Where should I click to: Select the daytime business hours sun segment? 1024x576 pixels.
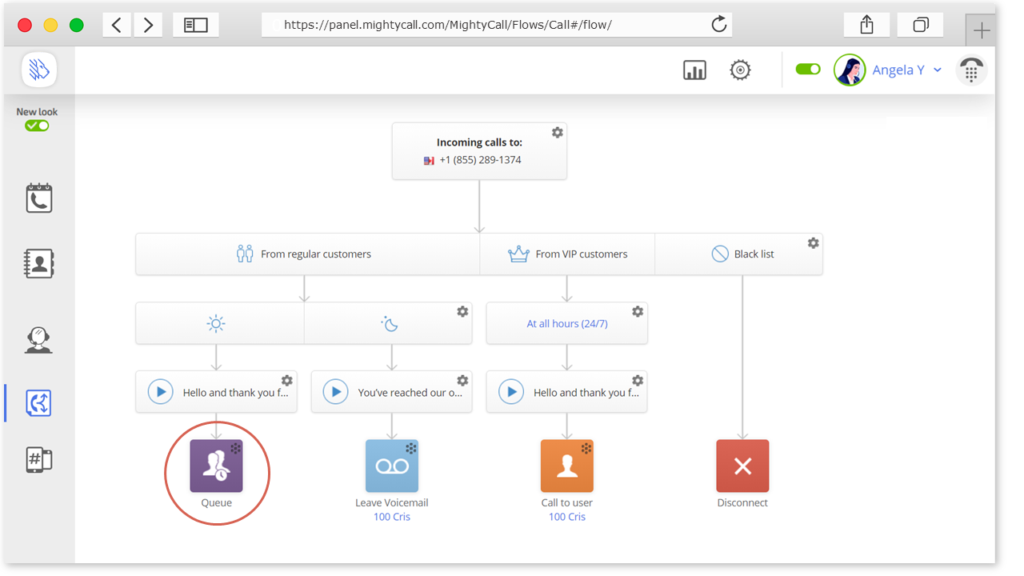click(x=216, y=323)
